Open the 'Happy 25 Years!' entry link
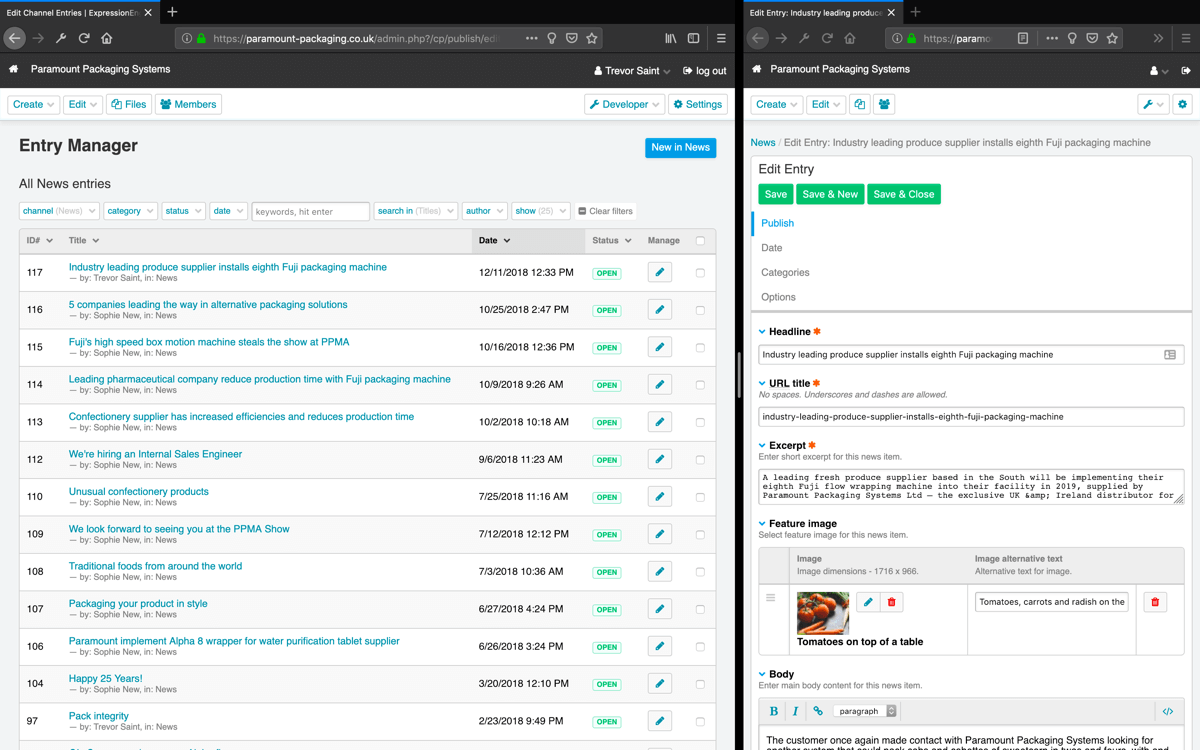 click(x=106, y=678)
